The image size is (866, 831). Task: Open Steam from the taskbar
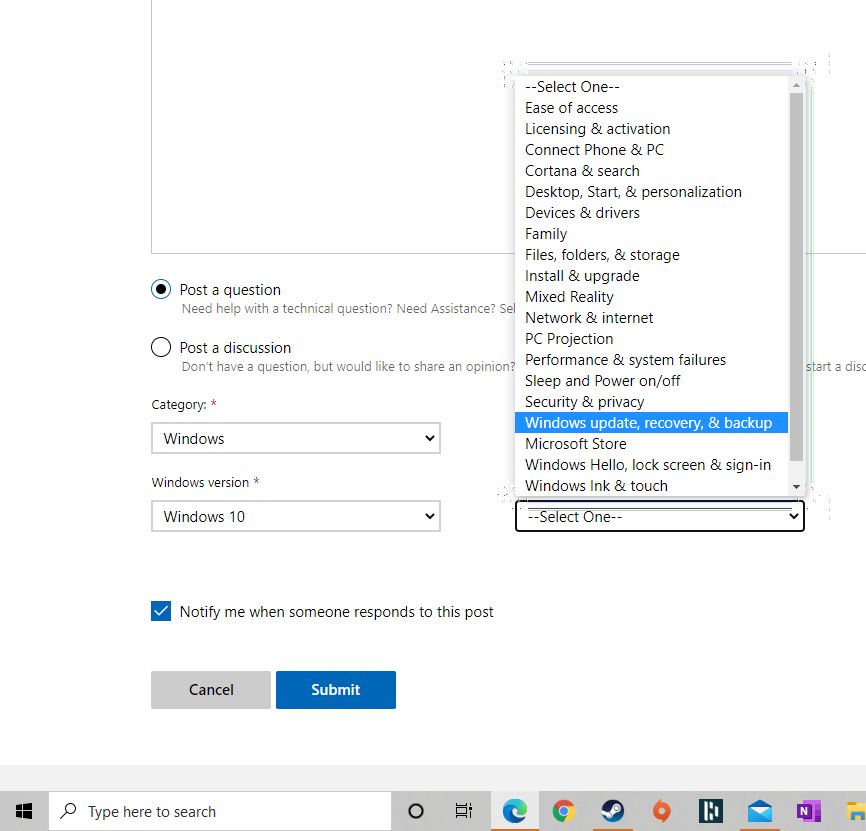tap(612, 811)
